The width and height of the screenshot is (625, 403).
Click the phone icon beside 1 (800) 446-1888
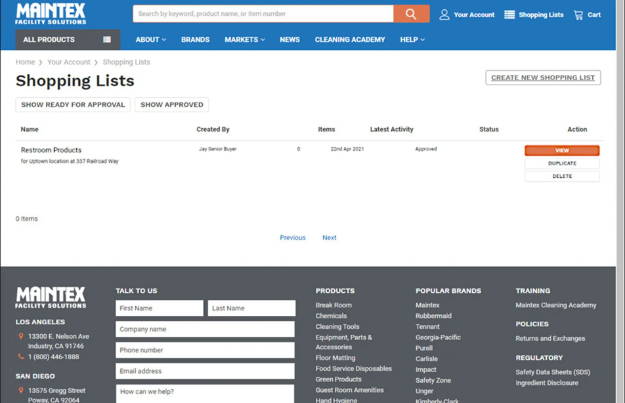click(21, 356)
